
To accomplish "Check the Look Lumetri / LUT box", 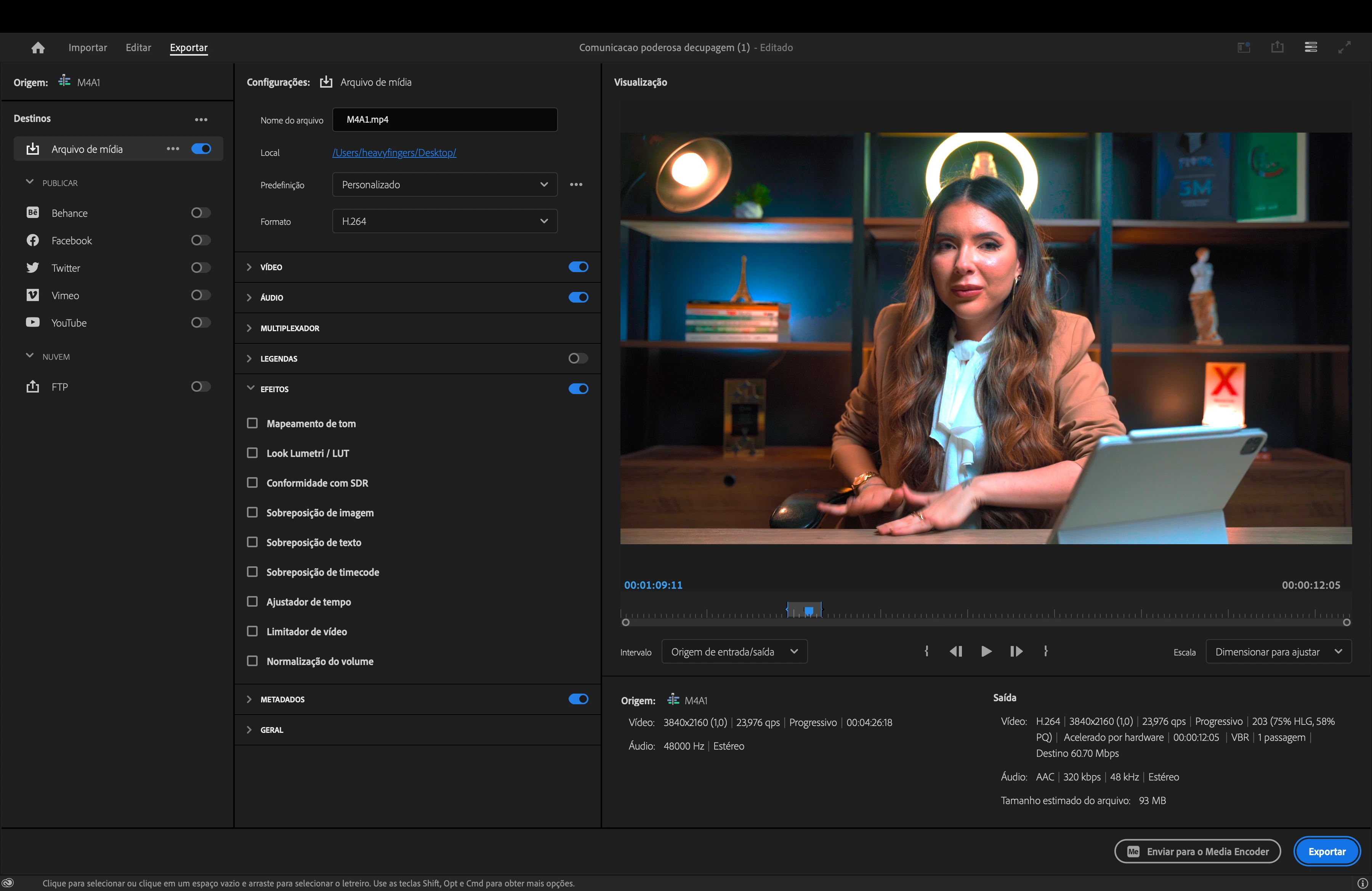I will pos(252,453).
